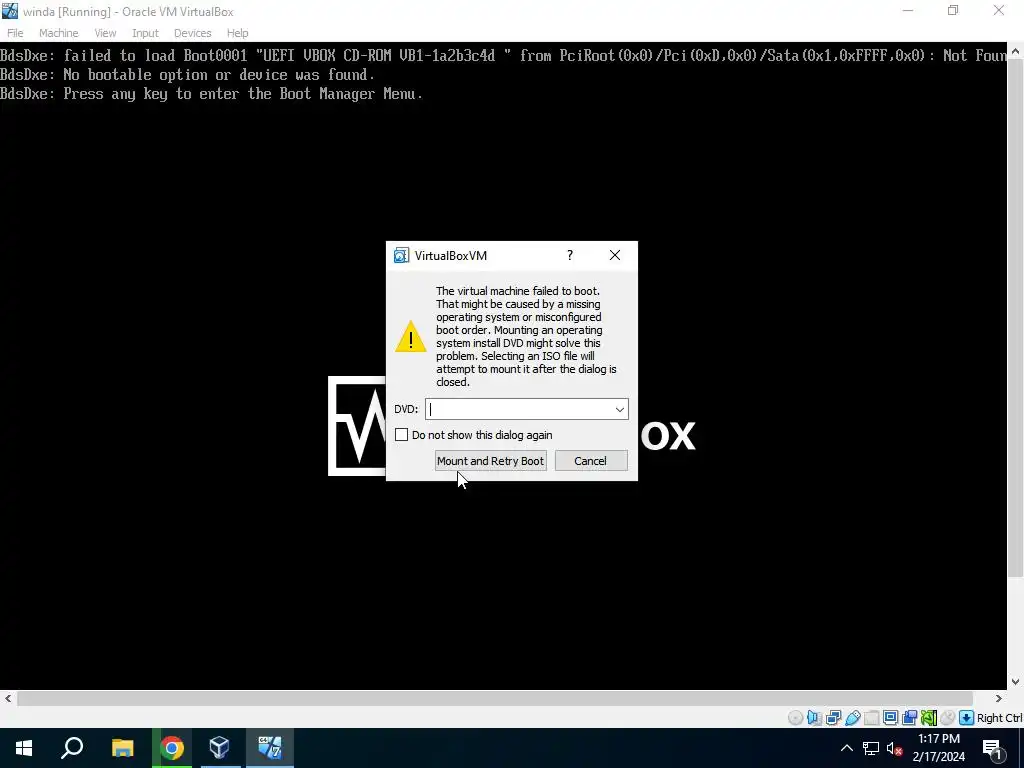Click the CPU execution engine icon
1024x768 pixels.
click(x=929, y=718)
